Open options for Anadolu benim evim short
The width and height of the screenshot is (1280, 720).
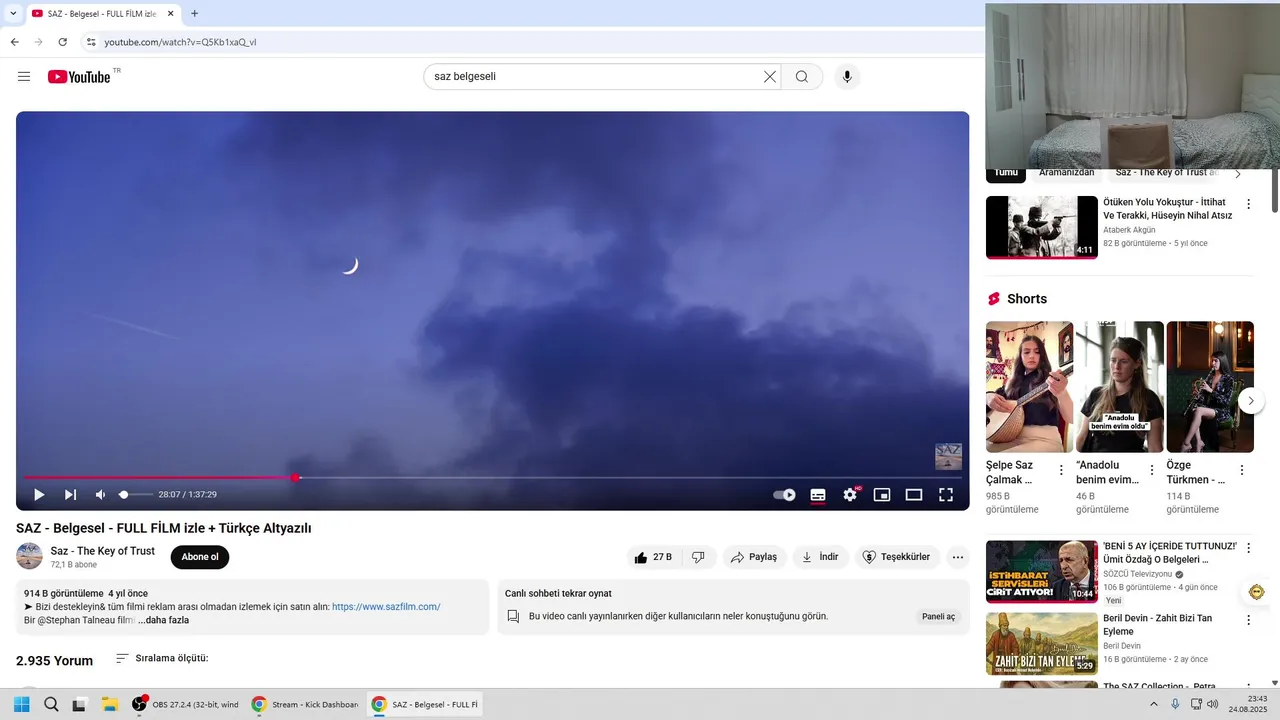[1152, 470]
